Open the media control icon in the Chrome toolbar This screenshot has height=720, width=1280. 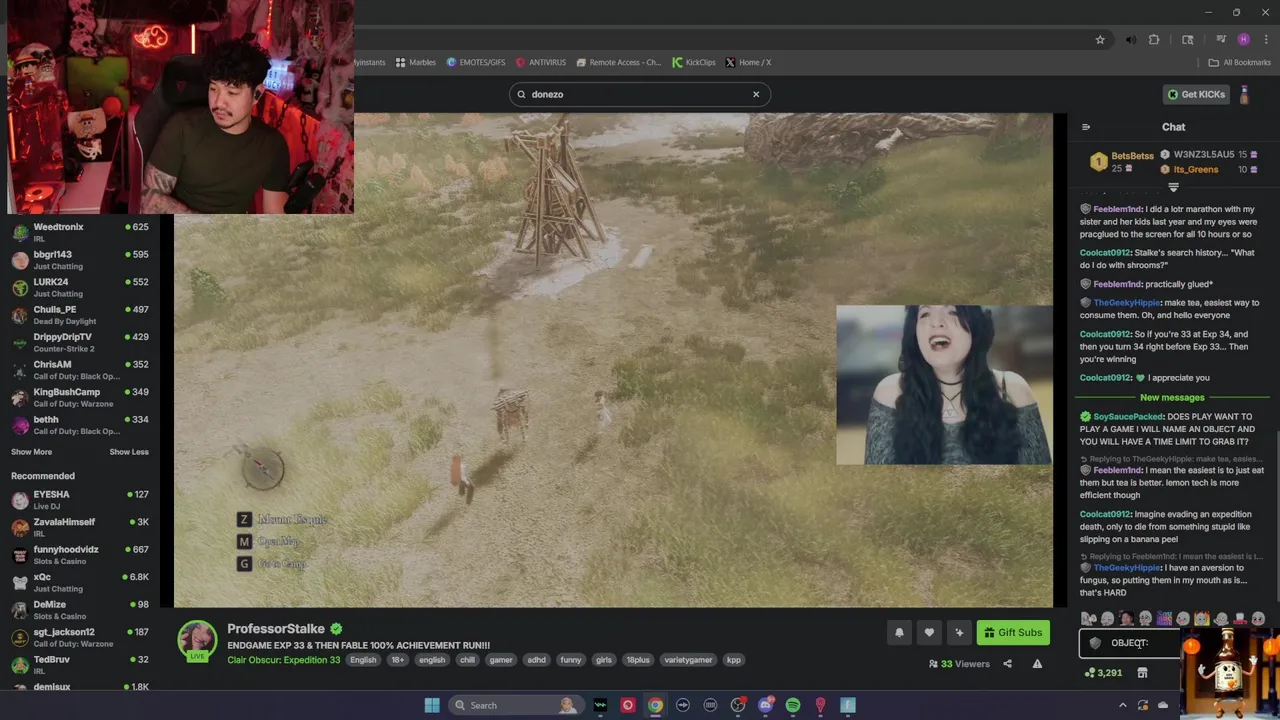(x=1221, y=40)
